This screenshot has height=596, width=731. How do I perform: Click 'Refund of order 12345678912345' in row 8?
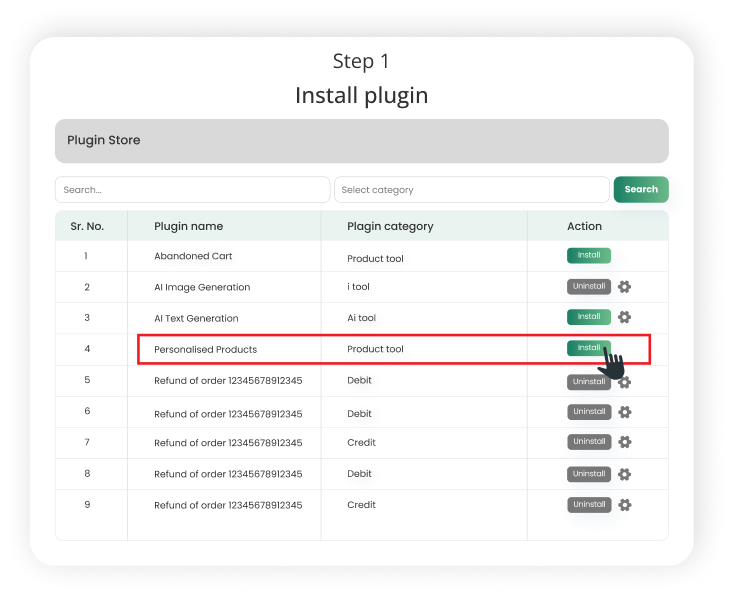(228, 474)
